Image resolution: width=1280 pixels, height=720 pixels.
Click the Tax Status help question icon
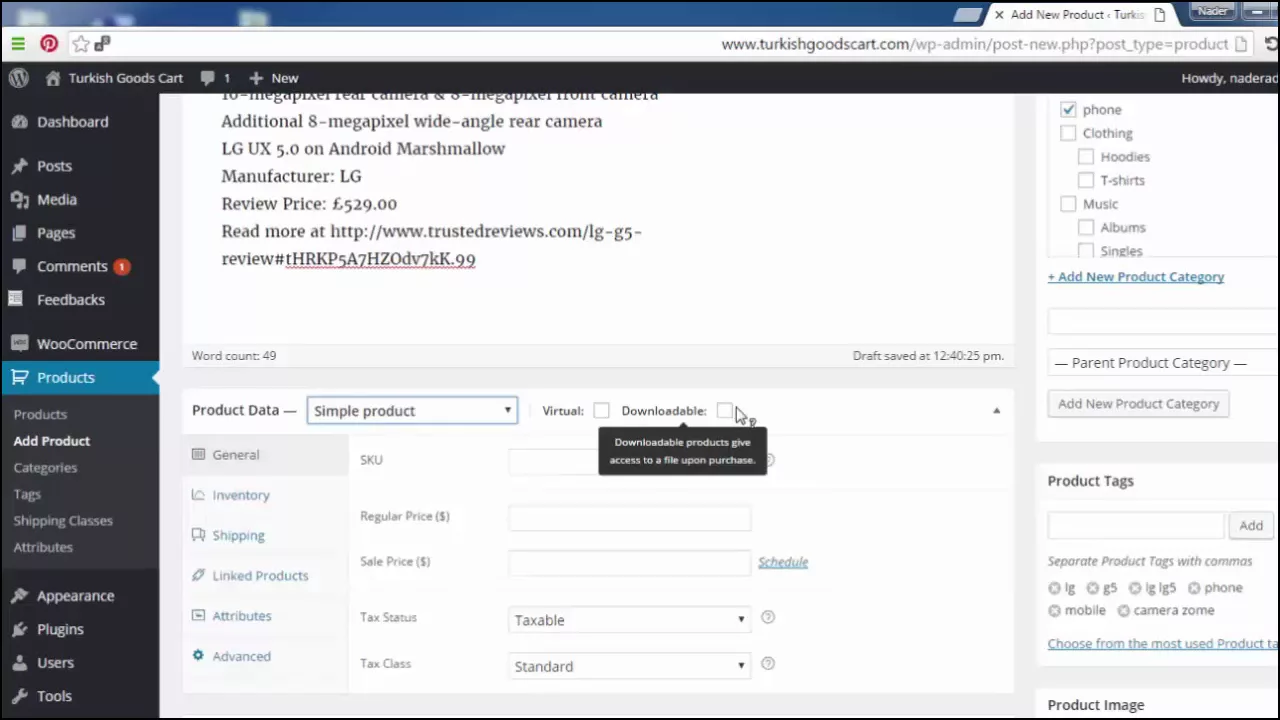pos(768,618)
